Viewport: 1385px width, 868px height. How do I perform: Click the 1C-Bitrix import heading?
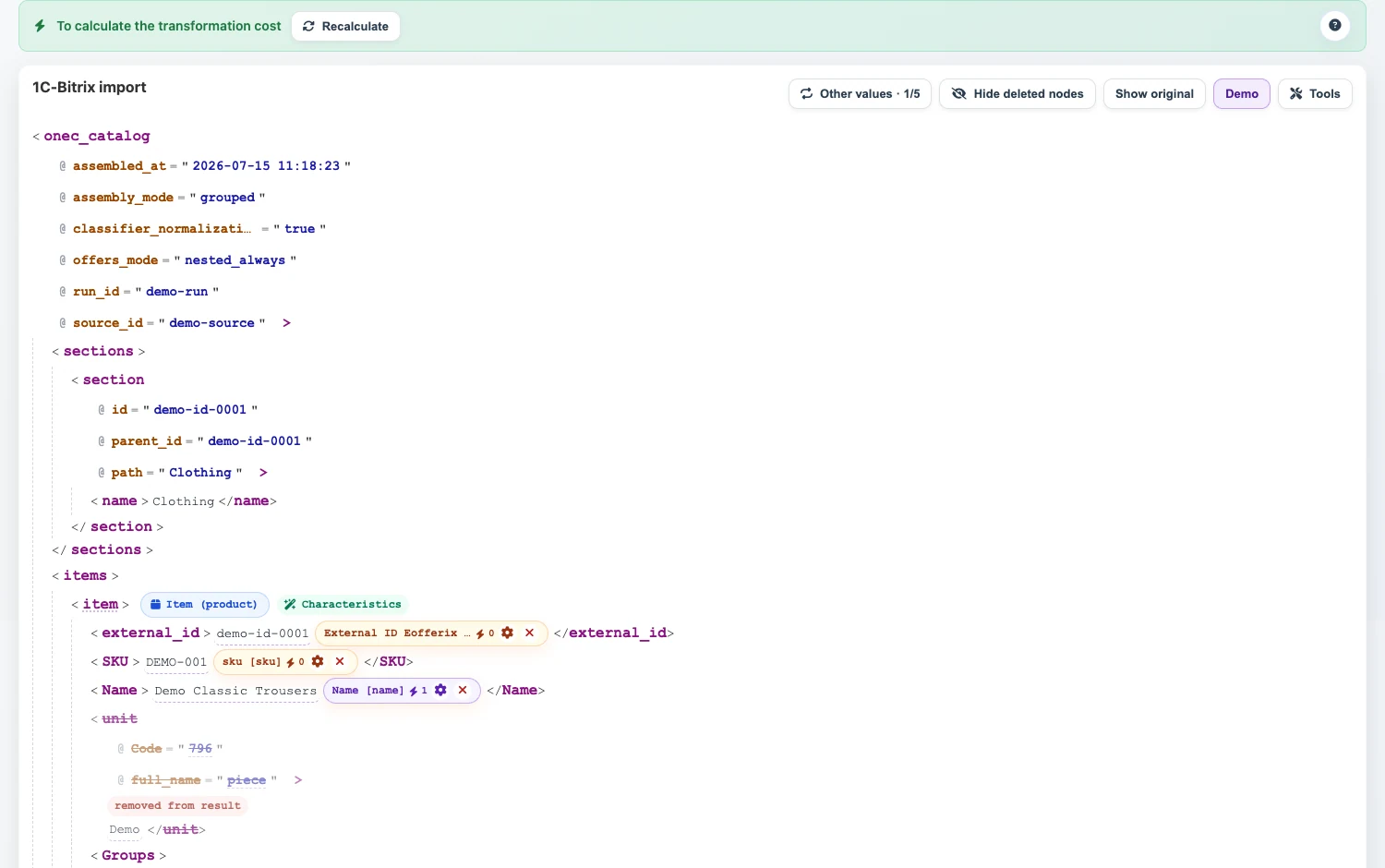90,87
